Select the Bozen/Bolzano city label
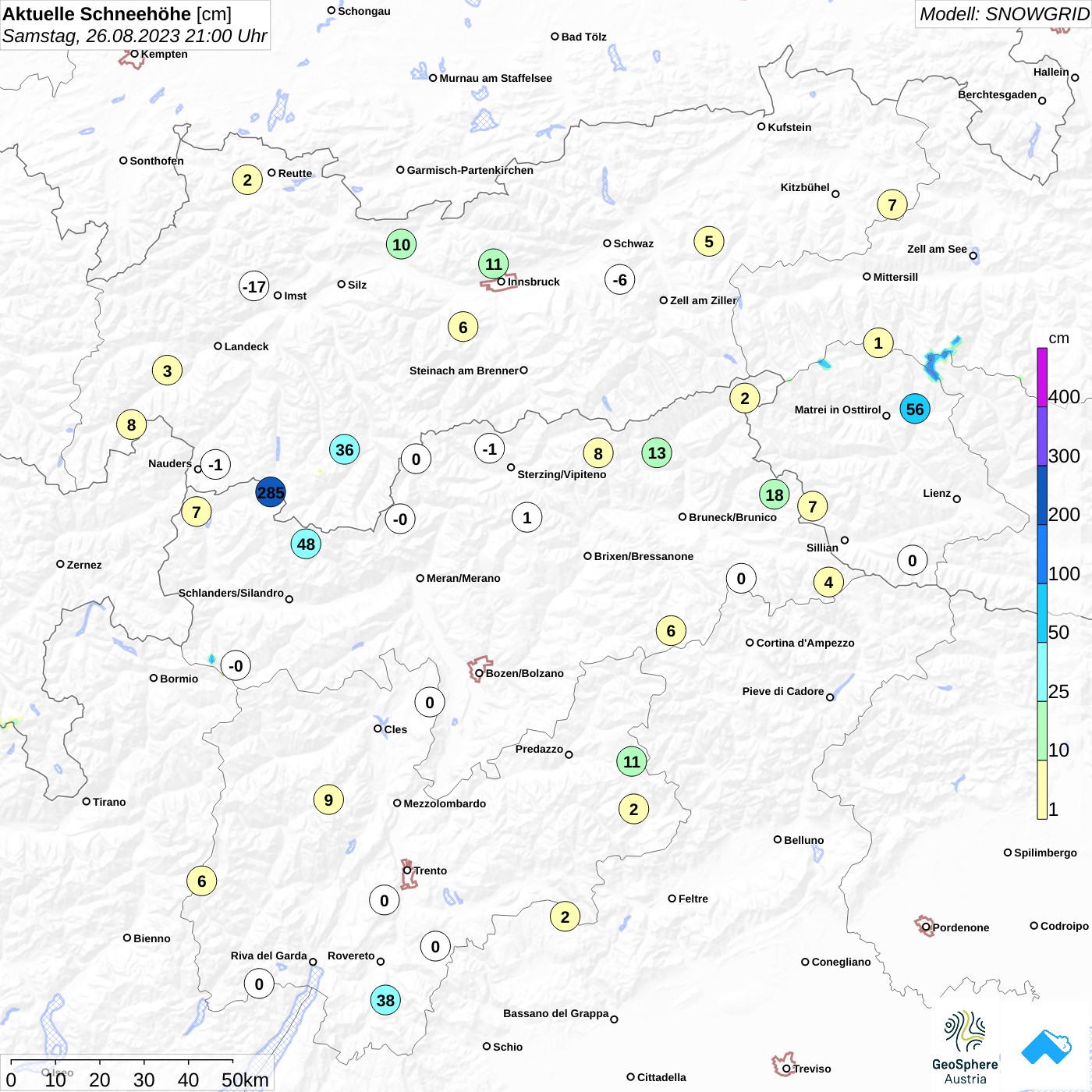This screenshot has height=1092, width=1092. coord(524,673)
